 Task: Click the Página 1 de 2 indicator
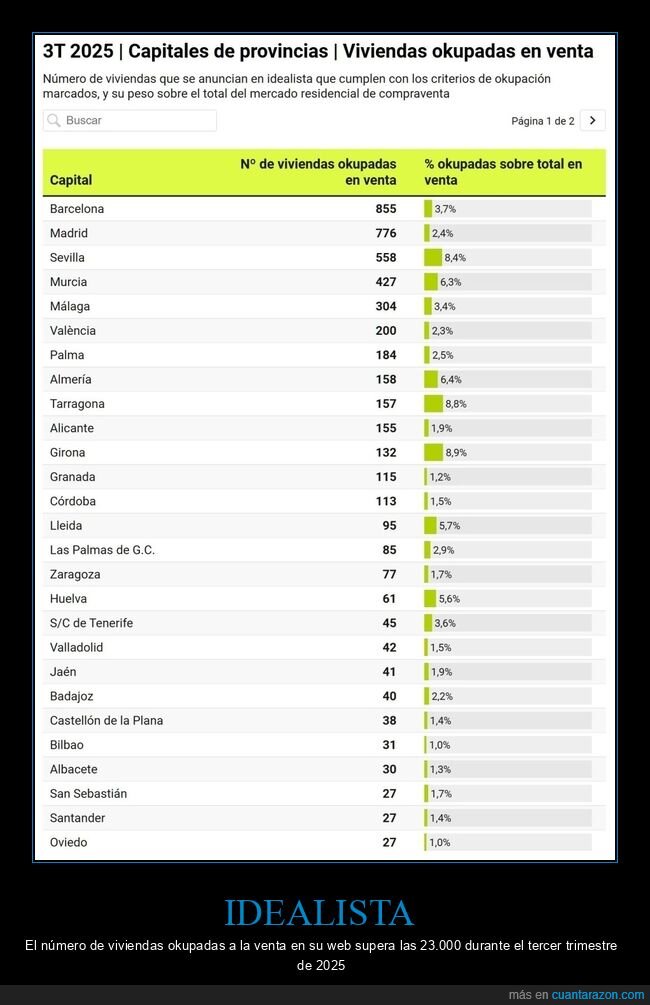(x=542, y=121)
